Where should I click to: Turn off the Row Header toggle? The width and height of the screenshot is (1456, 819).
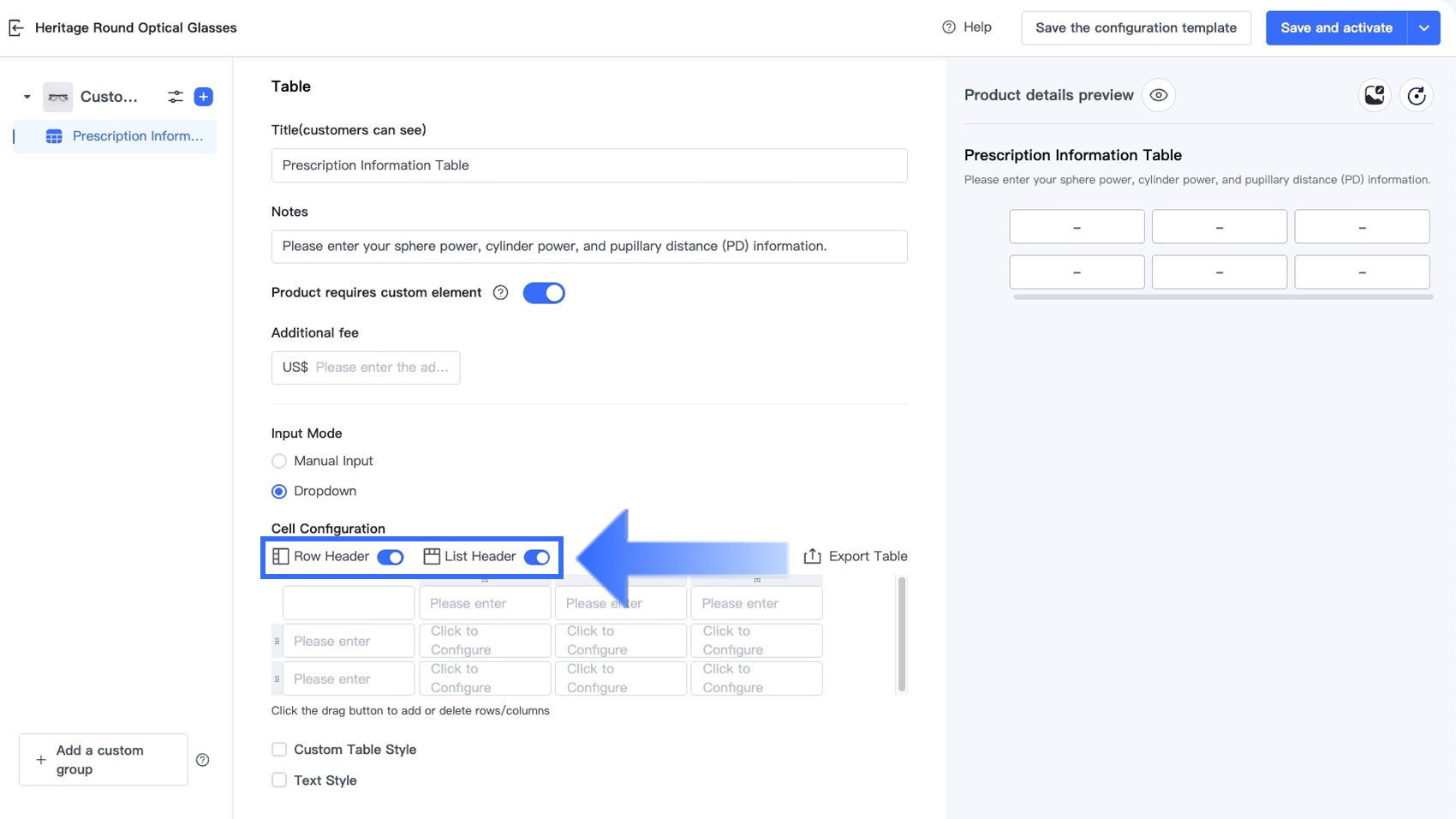coord(391,558)
